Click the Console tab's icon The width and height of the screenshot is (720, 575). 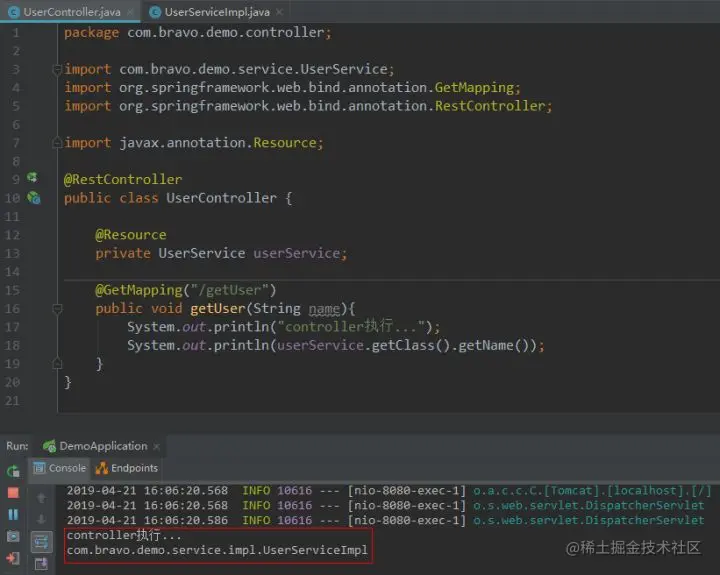pyautogui.click(x=39, y=468)
